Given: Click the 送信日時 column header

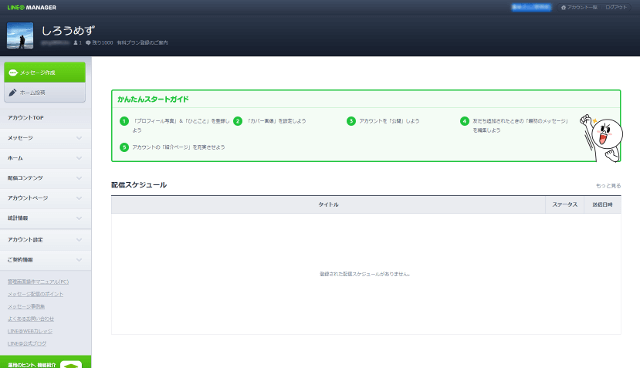Looking at the screenshot, I should point(602,205).
